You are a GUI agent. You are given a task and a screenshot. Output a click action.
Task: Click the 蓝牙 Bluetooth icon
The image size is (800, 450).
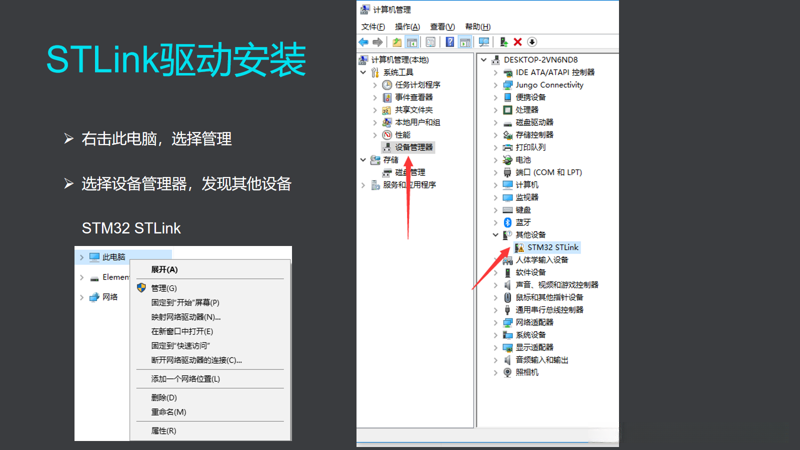[508, 222]
